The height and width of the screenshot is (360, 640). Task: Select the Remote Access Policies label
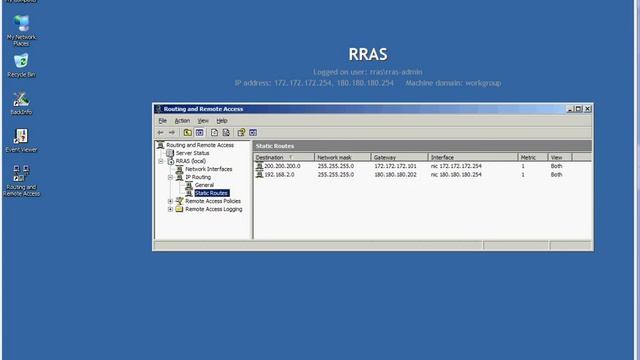pos(213,201)
